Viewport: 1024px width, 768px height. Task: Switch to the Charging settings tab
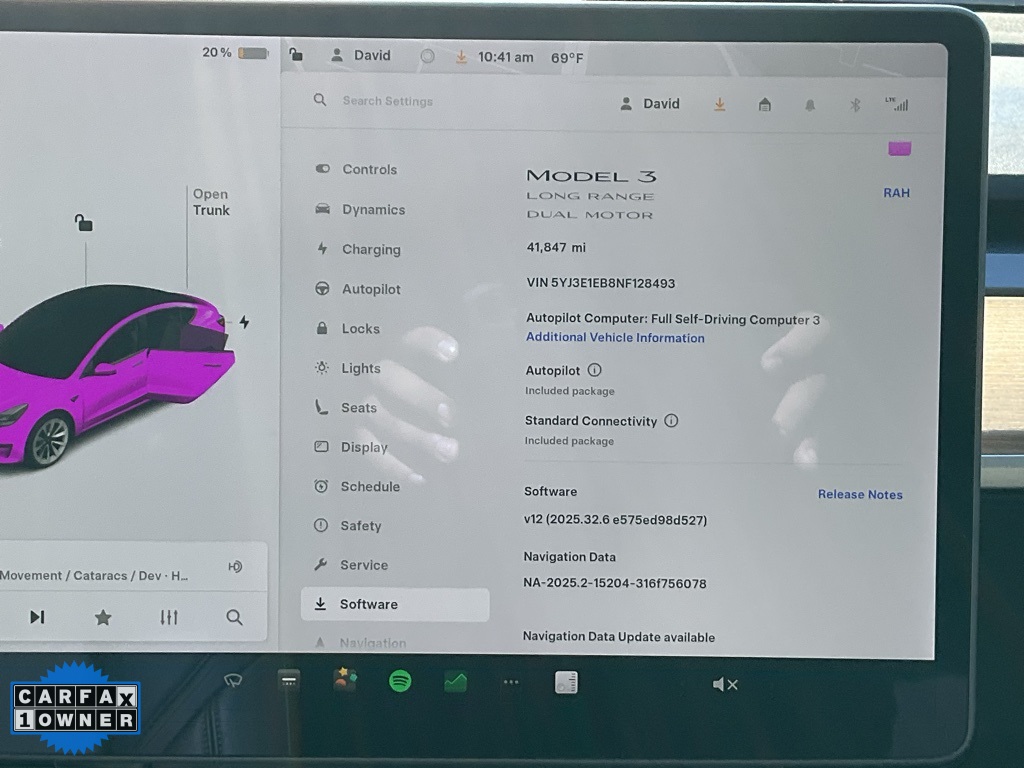(x=371, y=249)
